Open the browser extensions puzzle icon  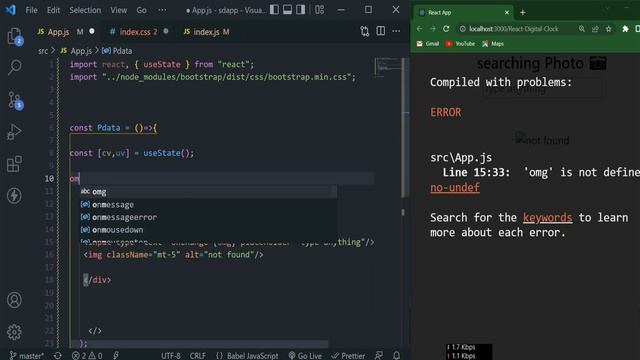pos(625,29)
